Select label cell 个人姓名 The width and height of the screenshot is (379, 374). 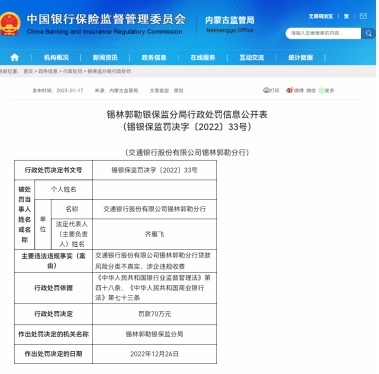tap(63, 189)
